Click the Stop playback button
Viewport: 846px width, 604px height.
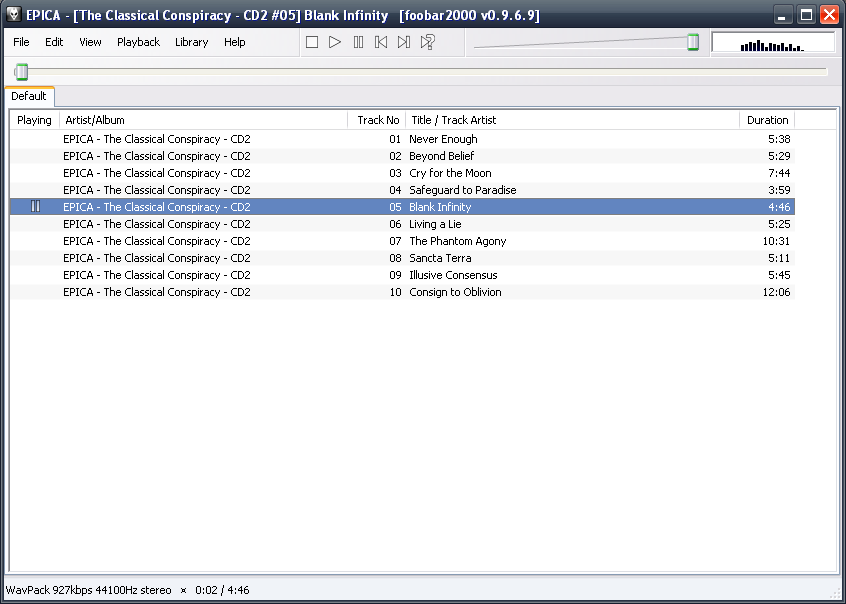312,42
